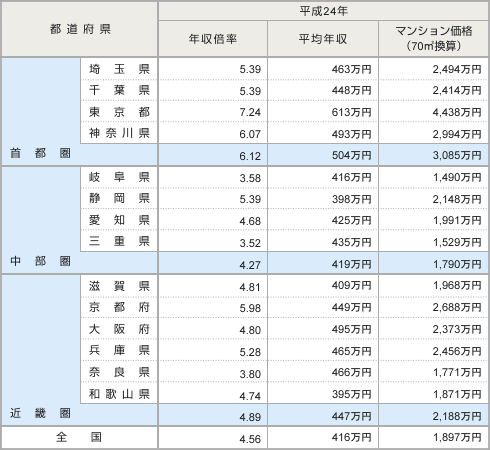This screenshot has height=450, width=490.
Task: Click the 平均年収 column header
Action: coord(323,39)
